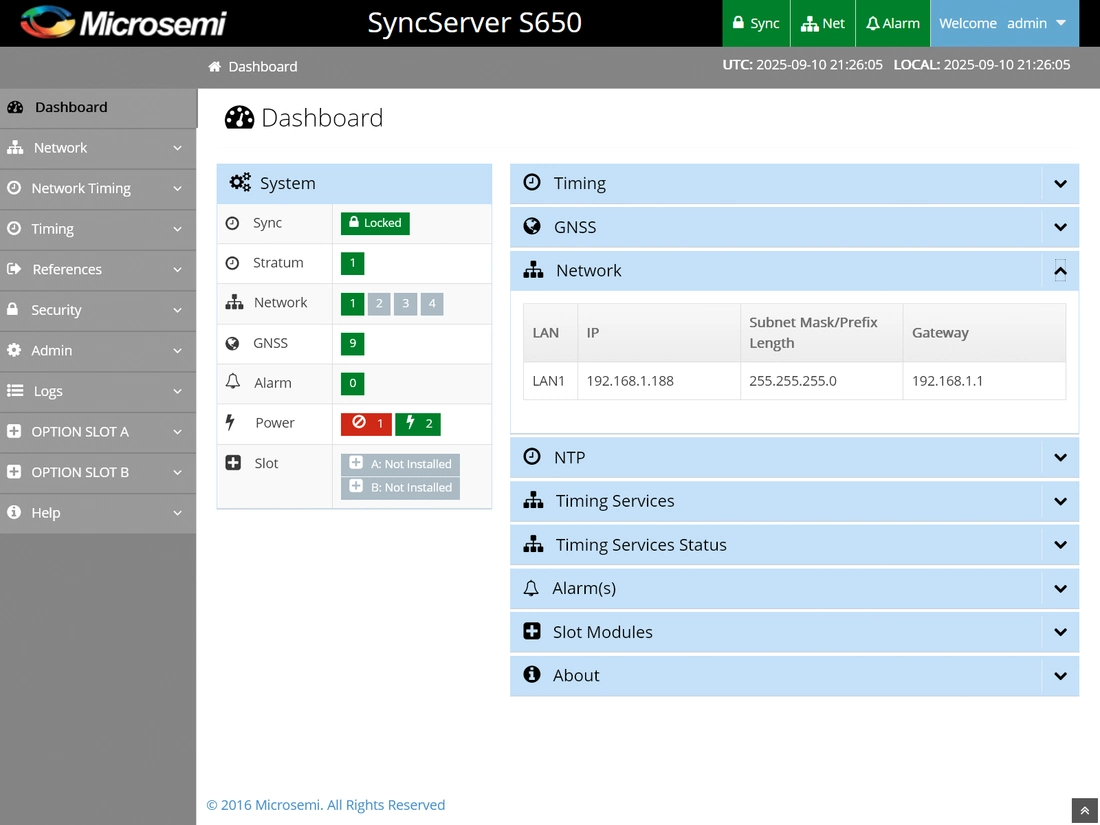Click the Locked sync status badge
The image size is (1100, 825).
tap(375, 223)
